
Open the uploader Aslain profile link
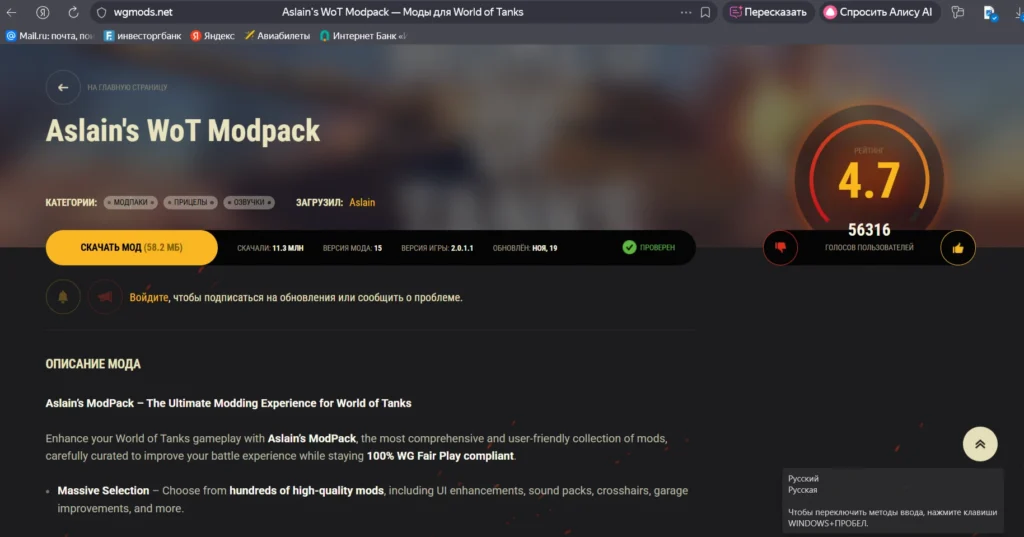point(362,202)
